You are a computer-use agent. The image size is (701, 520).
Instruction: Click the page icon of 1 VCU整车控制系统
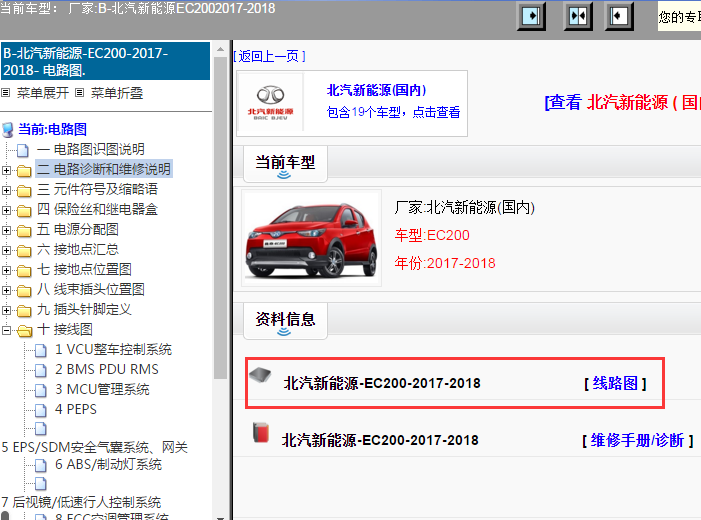click(41, 350)
